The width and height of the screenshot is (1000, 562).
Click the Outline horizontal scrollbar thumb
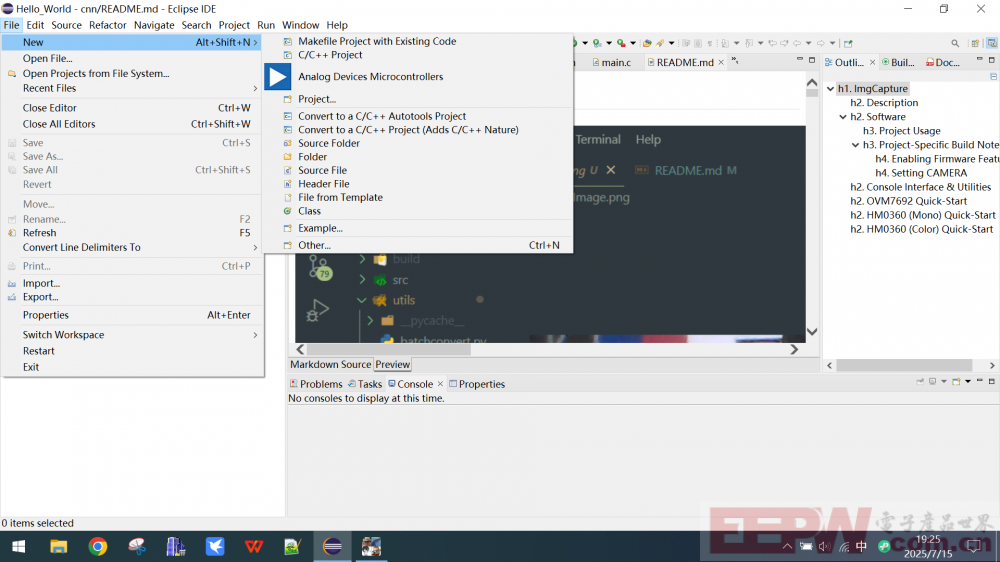(904, 366)
